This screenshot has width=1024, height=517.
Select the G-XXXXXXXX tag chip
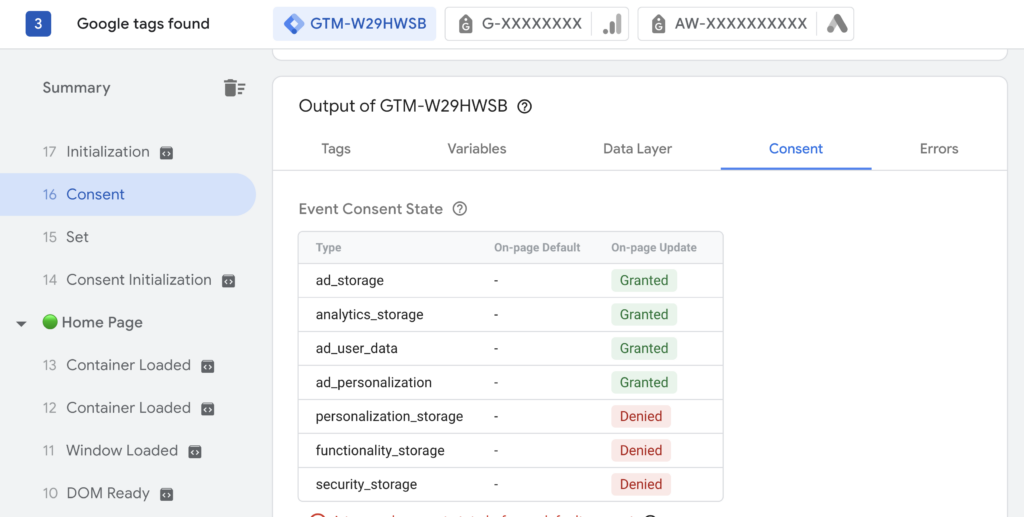(x=520, y=24)
